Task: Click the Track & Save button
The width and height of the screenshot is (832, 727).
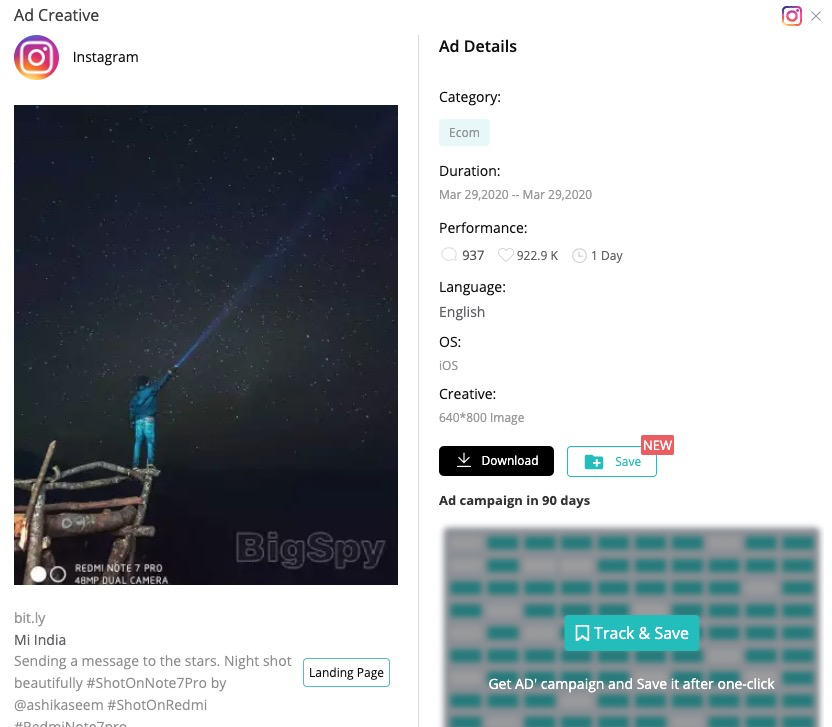Action: [x=631, y=633]
